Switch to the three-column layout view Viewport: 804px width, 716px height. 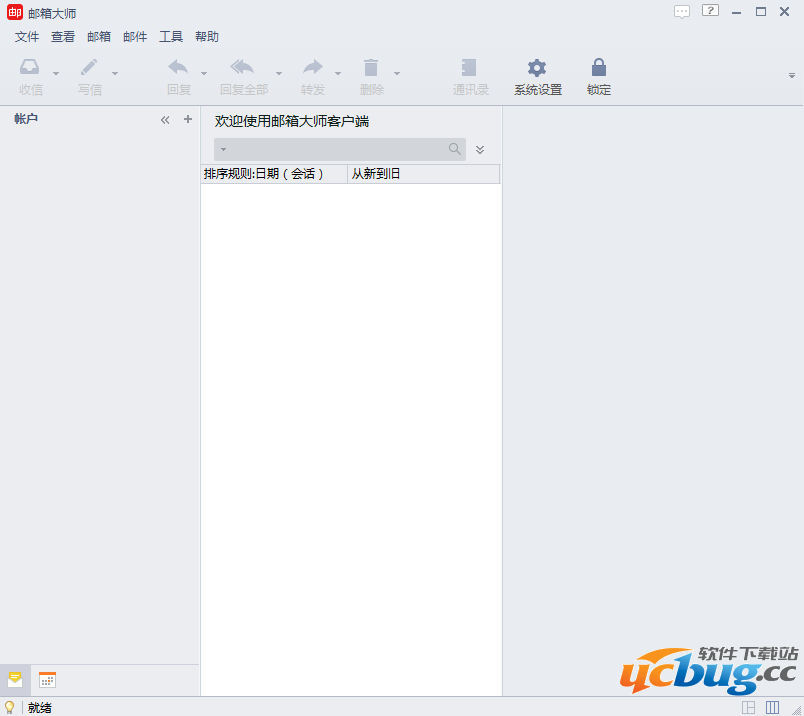[x=772, y=707]
